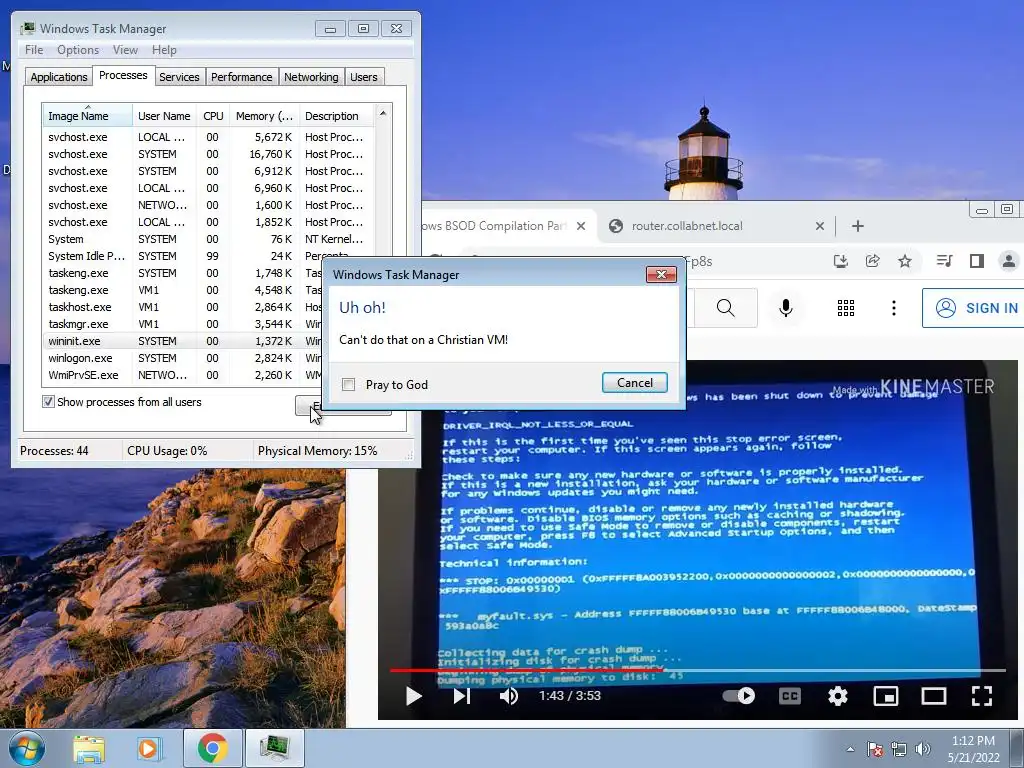1024x768 pixels.
Task: Select the svchost.exe row using 16,760 K
Action: pyautogui.click(x=208, y=154)
